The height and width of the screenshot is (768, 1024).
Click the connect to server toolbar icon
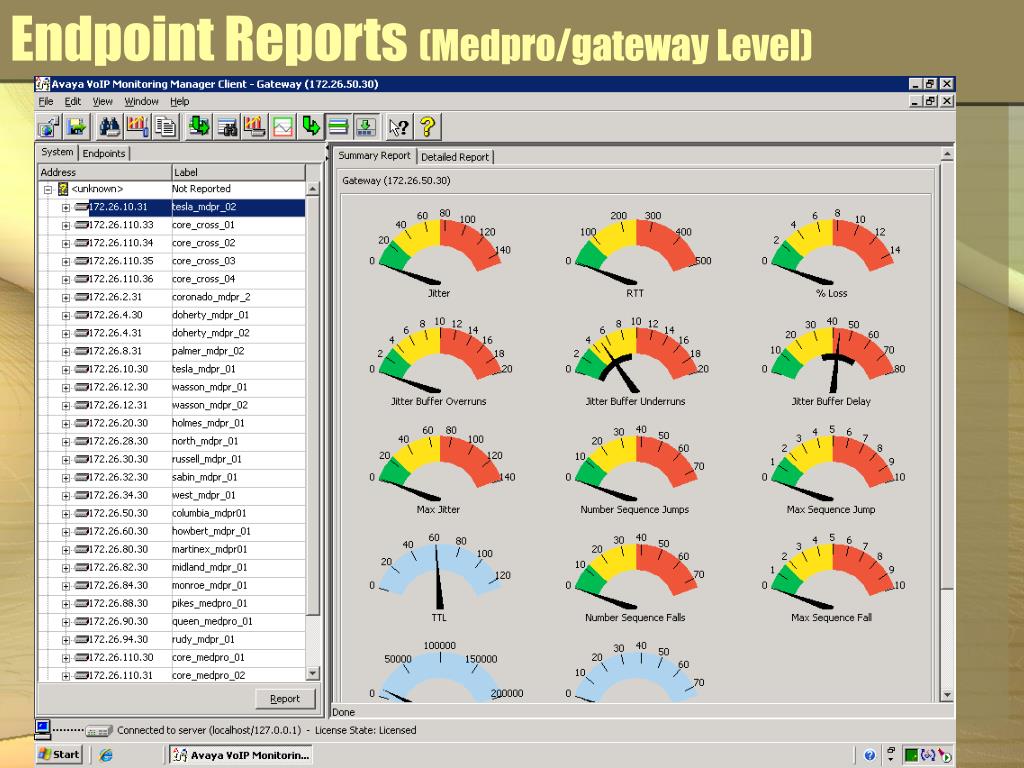49,127
